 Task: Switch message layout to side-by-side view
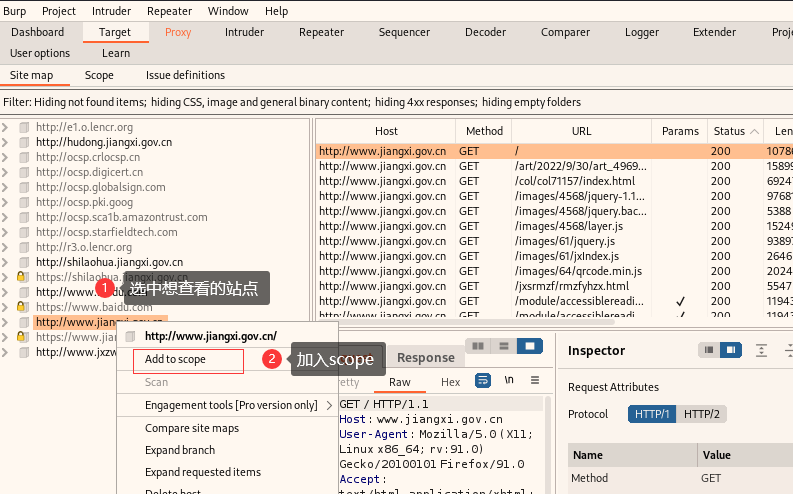pyautogui.click(x=478, y=346)
